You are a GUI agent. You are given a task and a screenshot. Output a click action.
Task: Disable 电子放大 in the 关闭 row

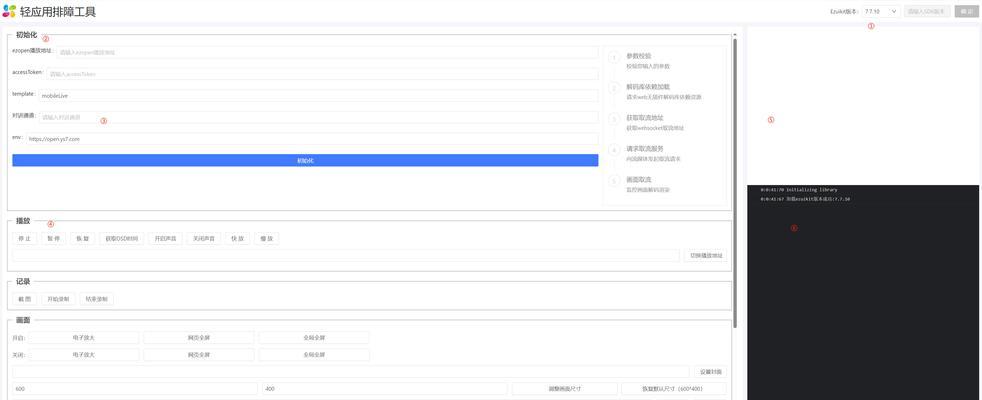(x=83, y=355)
